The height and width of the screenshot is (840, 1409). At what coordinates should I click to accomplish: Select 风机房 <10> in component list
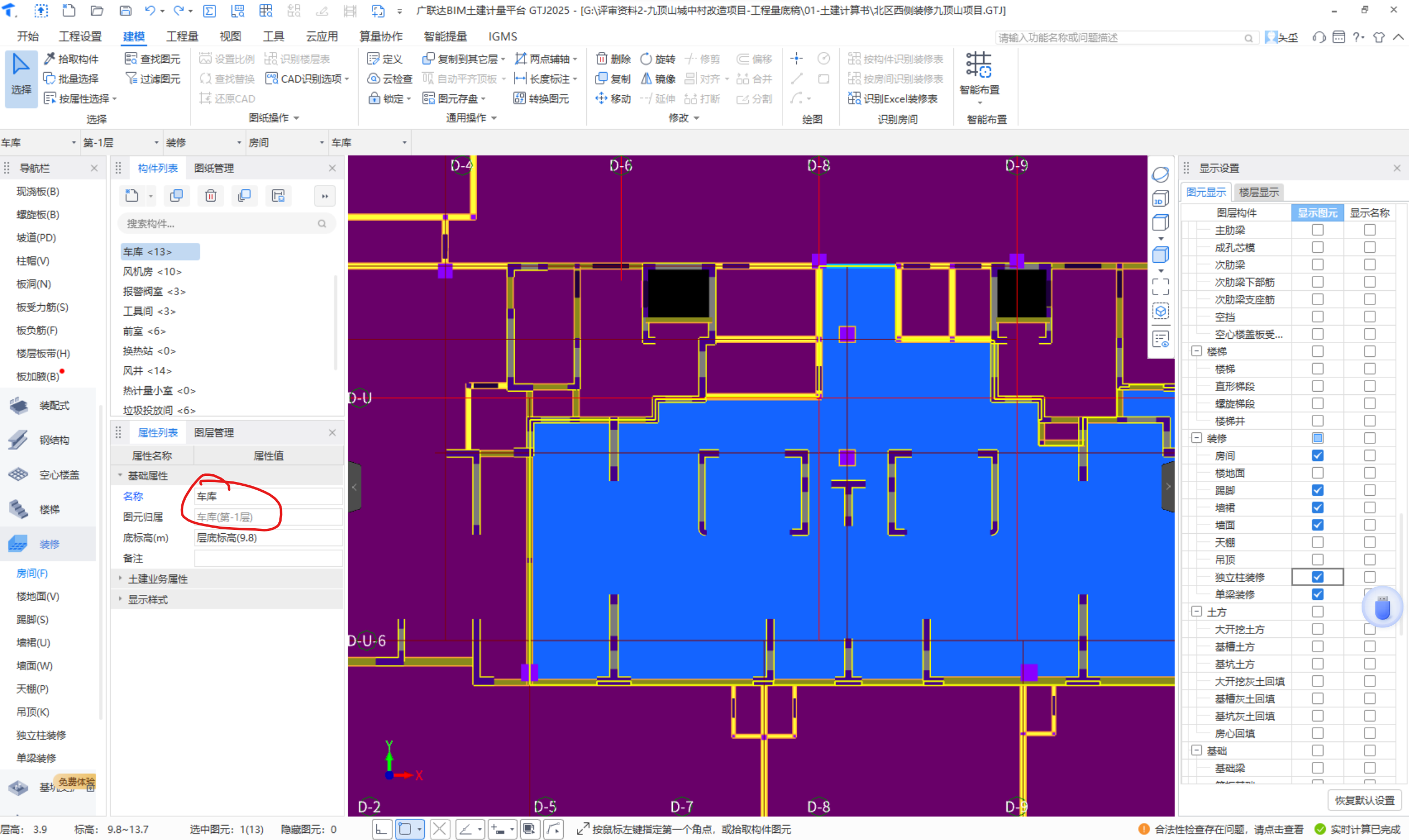tap(152, 272)
